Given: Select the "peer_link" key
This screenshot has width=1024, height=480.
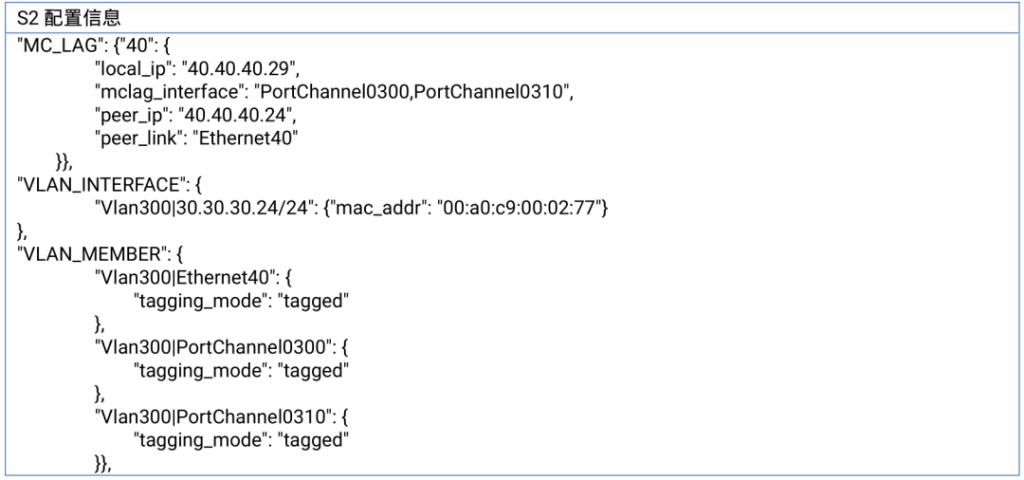Looking at the screenshot, I should click(139, 139).
